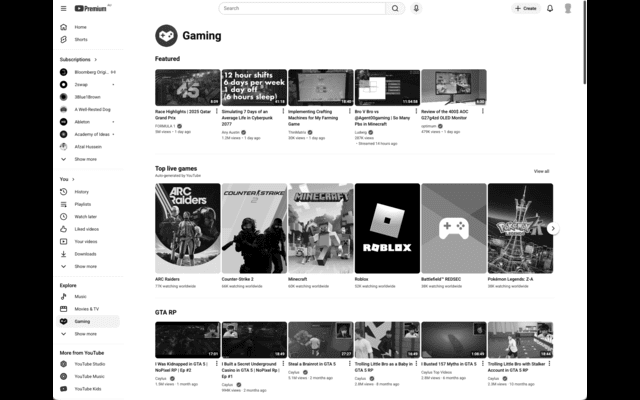Open 'I Busted 157 Myths in GTA 5' title
640x400 pixels.
pyautogui.click(x=449, y=364)
